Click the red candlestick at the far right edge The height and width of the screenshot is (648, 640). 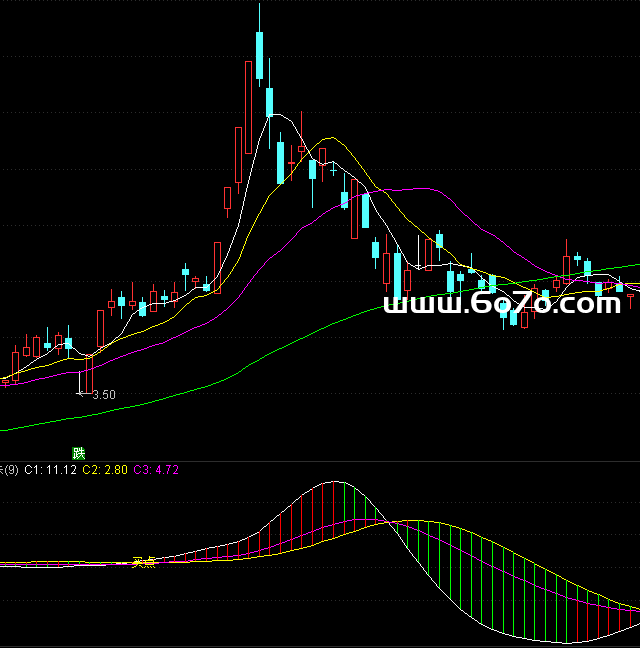[x=630, y=295]
